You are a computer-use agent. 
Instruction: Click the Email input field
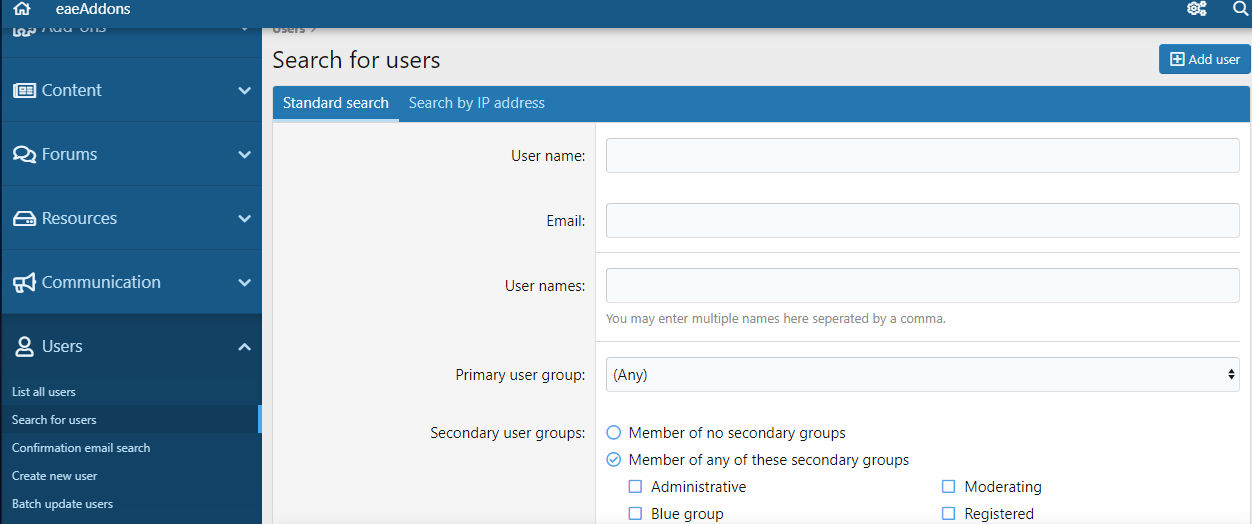pos(922,221)
